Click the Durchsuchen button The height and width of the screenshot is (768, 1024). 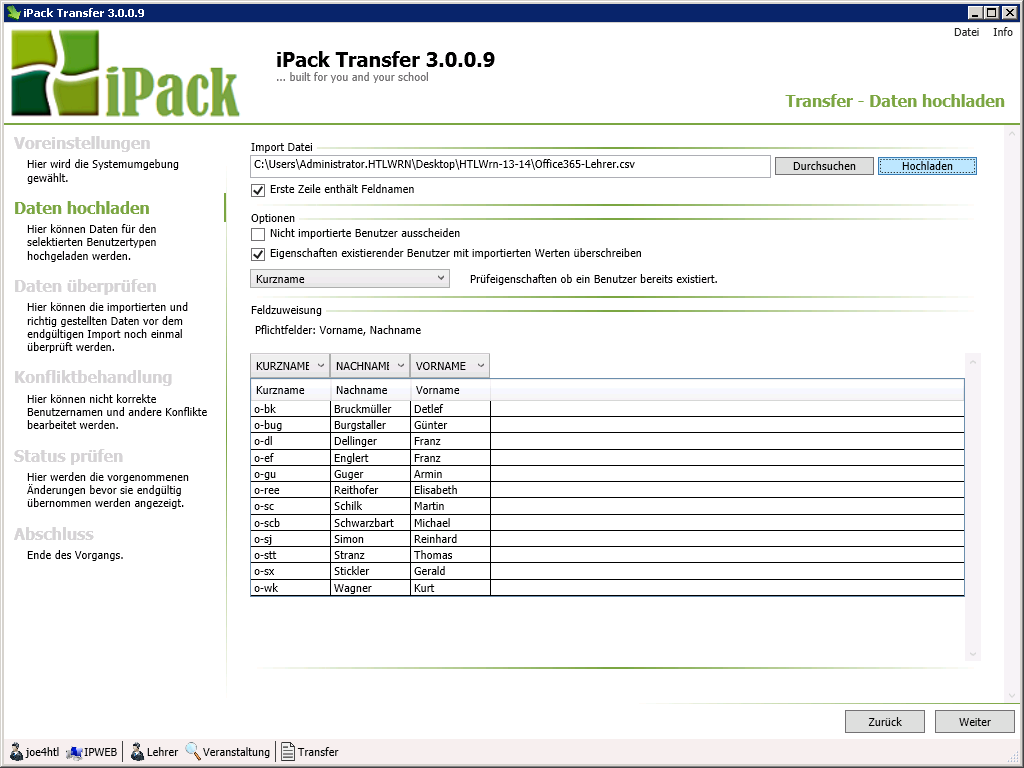(824, 166)
